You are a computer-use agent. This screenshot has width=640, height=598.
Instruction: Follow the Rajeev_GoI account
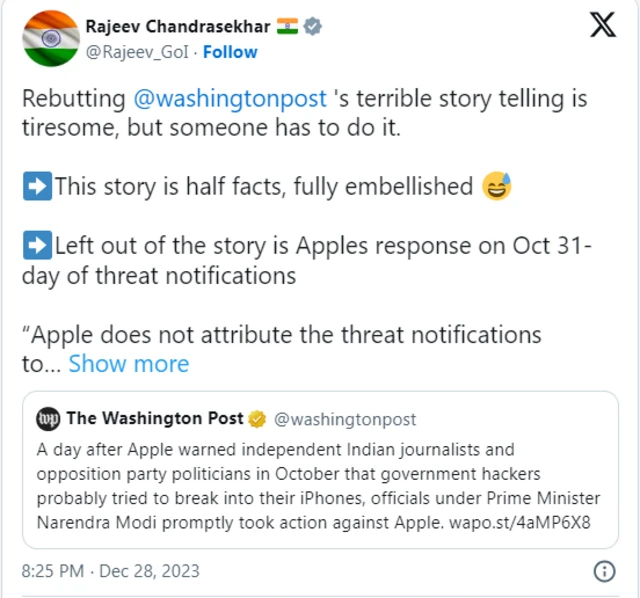(230, 52)
